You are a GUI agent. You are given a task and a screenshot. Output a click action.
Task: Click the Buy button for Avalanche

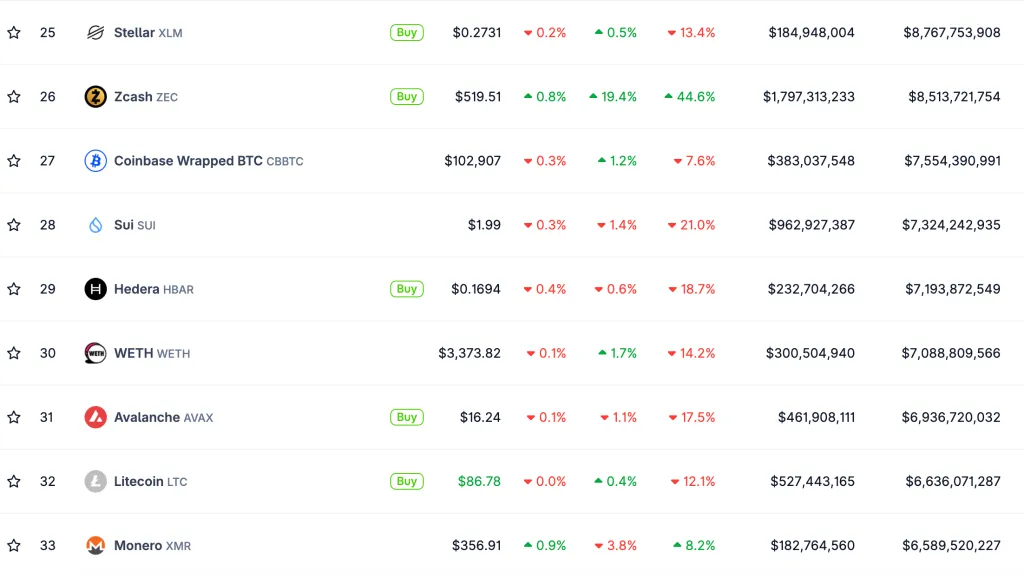pos(406,417)
